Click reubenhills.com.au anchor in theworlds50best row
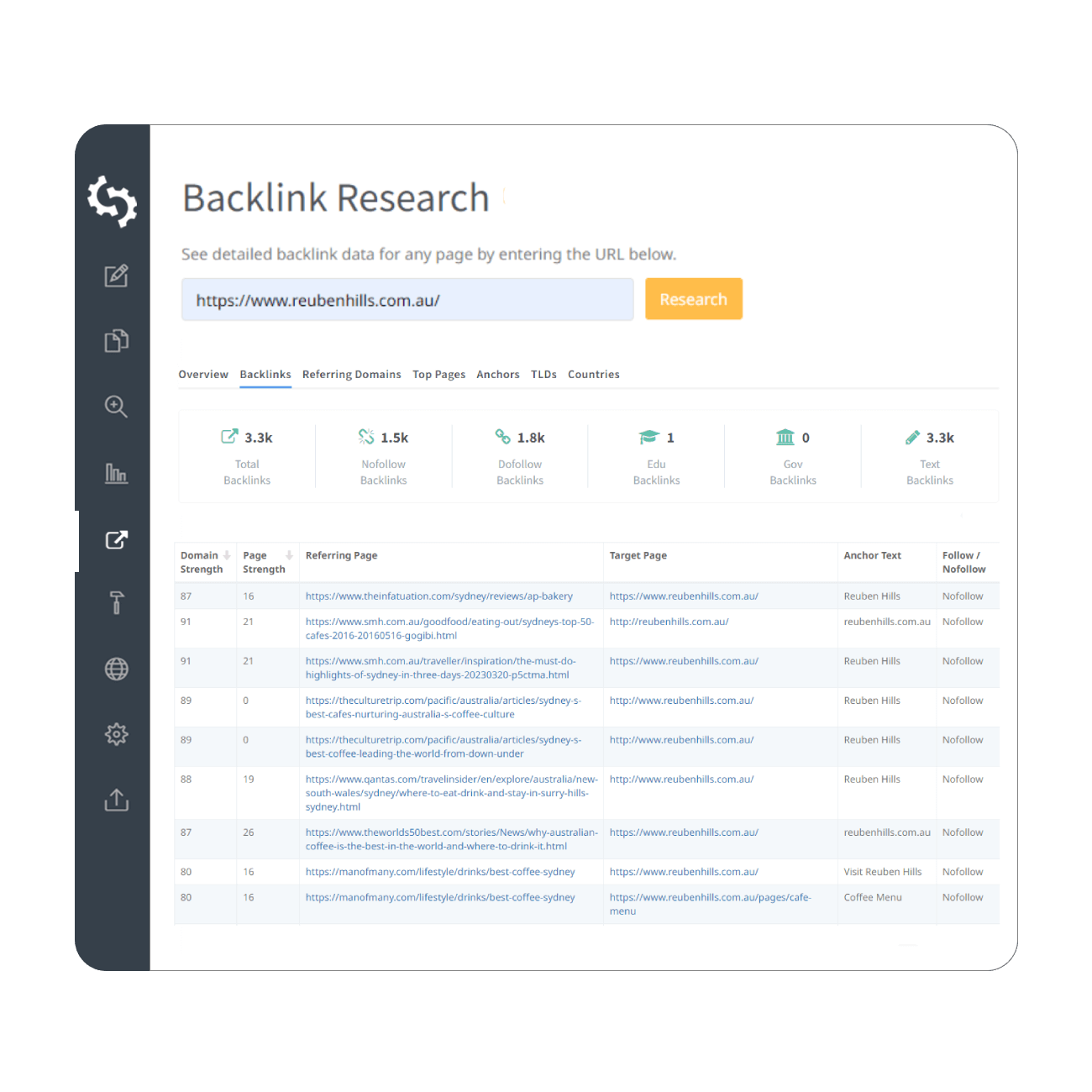Viewport: 1092px width, 1092px height. [887, 832]
